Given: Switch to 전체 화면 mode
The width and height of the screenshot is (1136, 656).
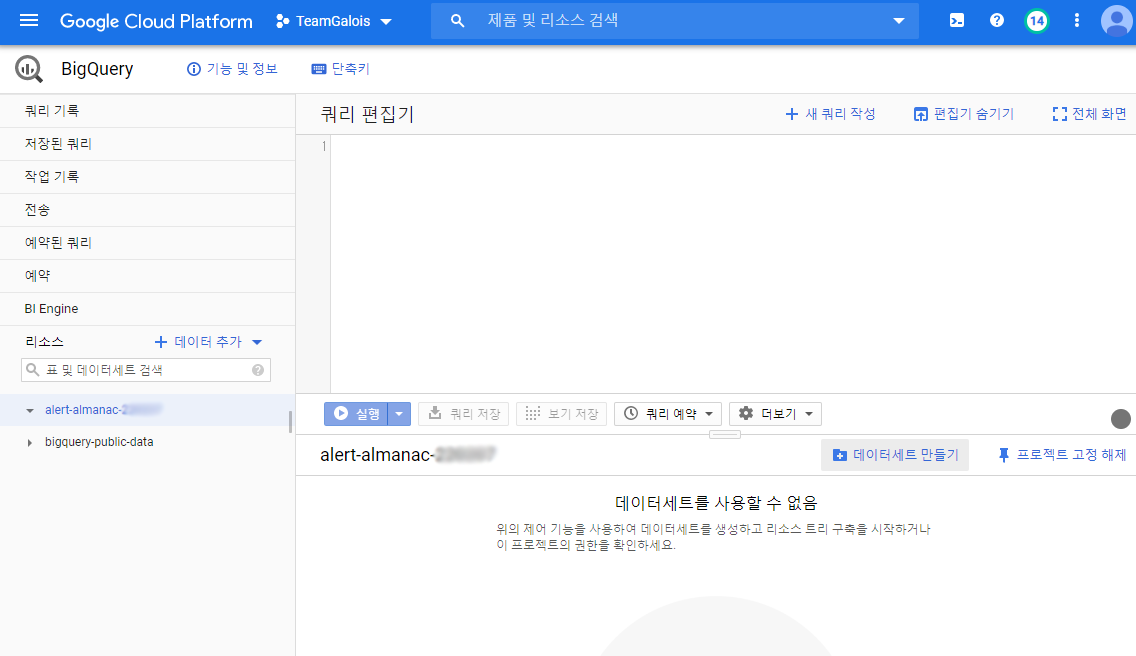Looking at the screenshot, I should coord(1089,114).
